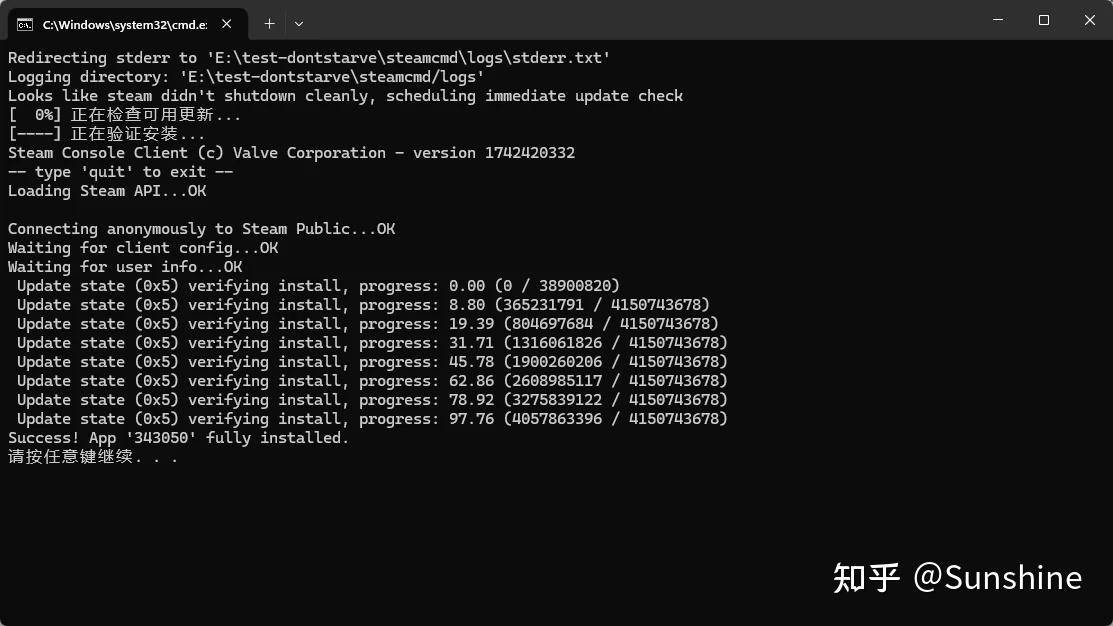Close the terminal window
Screen dimensions: 1113x626
click(1090, 20)
